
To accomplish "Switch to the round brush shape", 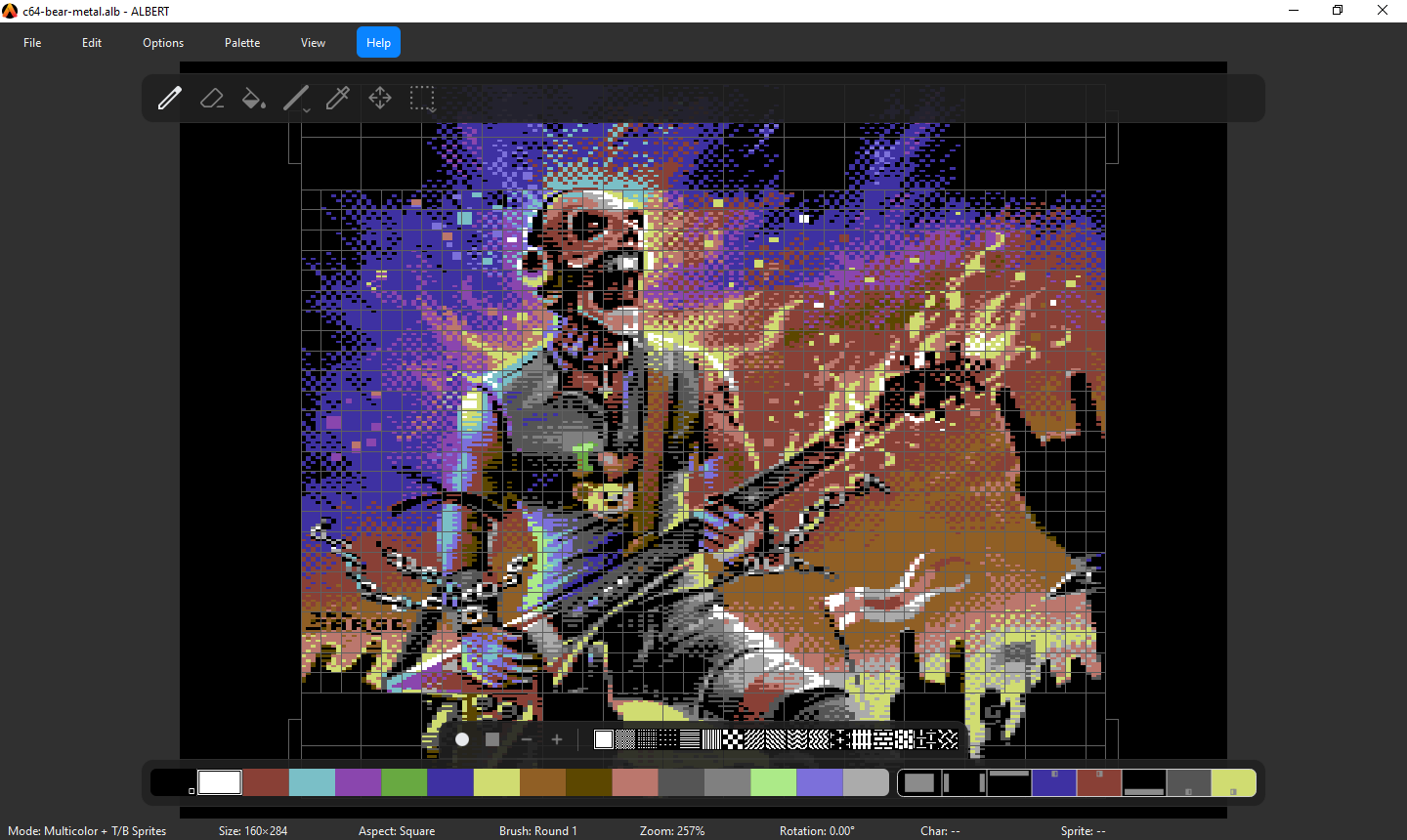I will (x=462, y=739).
